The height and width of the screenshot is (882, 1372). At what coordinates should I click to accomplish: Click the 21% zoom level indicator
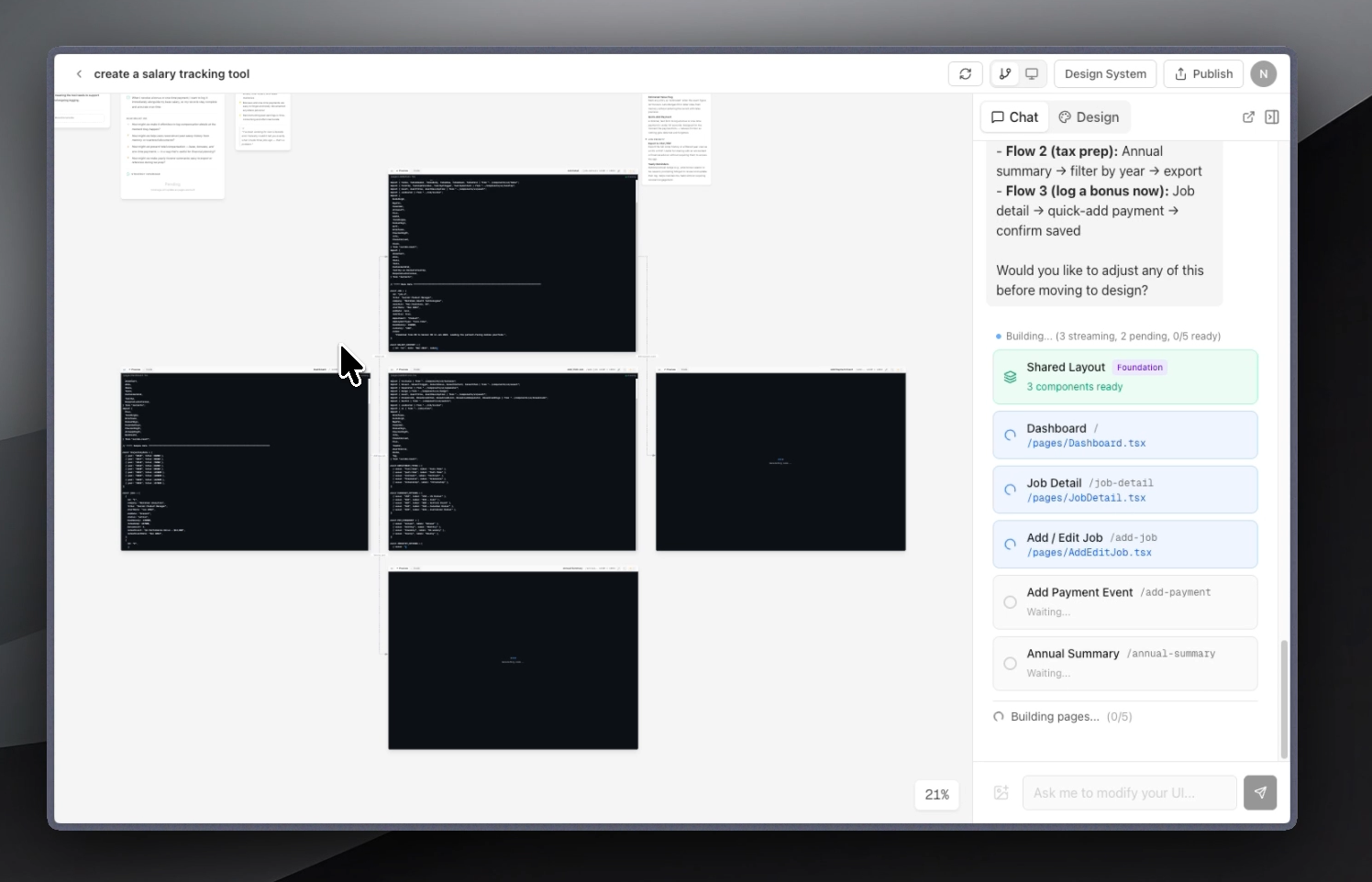pos(936,795)
